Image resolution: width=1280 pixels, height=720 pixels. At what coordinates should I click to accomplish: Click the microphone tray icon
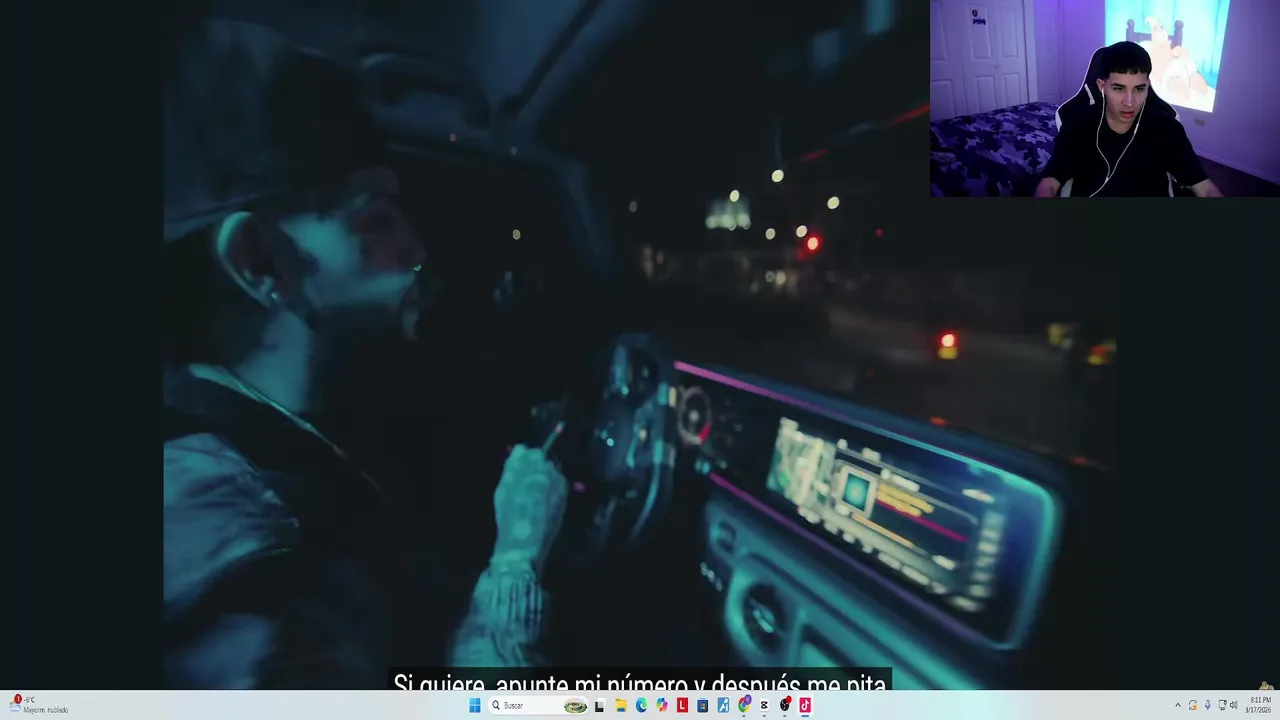[x=1208, y=705]
